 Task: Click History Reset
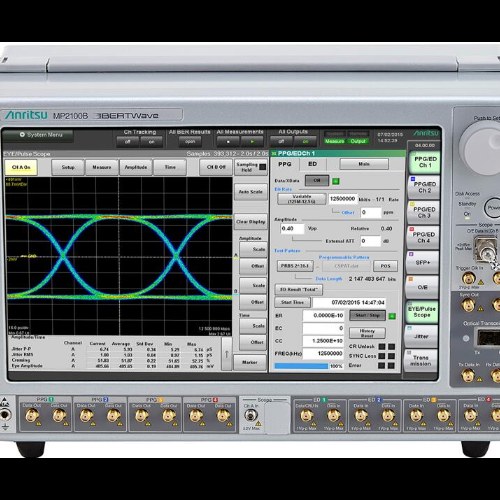(x=367, y=333)
